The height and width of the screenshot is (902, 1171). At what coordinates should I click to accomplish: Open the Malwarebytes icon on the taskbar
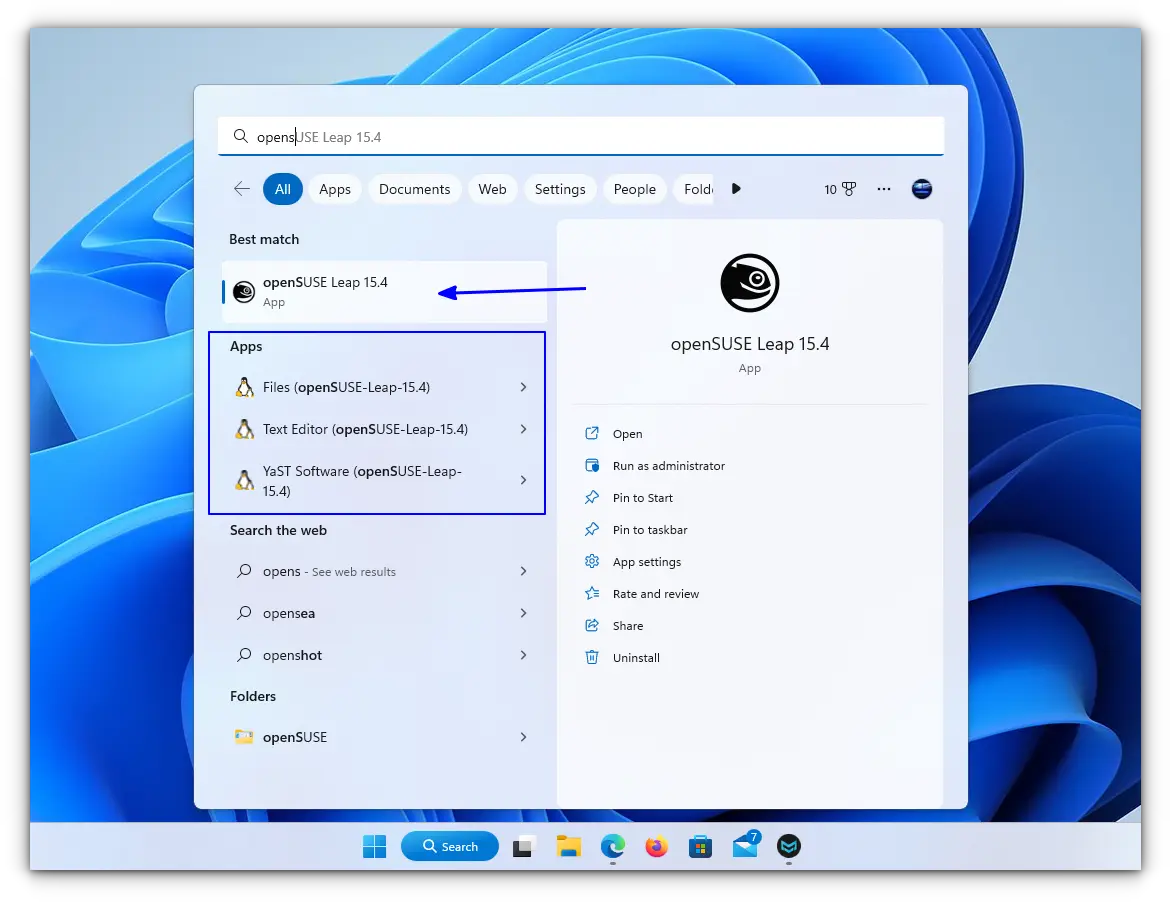coord(789,846)
